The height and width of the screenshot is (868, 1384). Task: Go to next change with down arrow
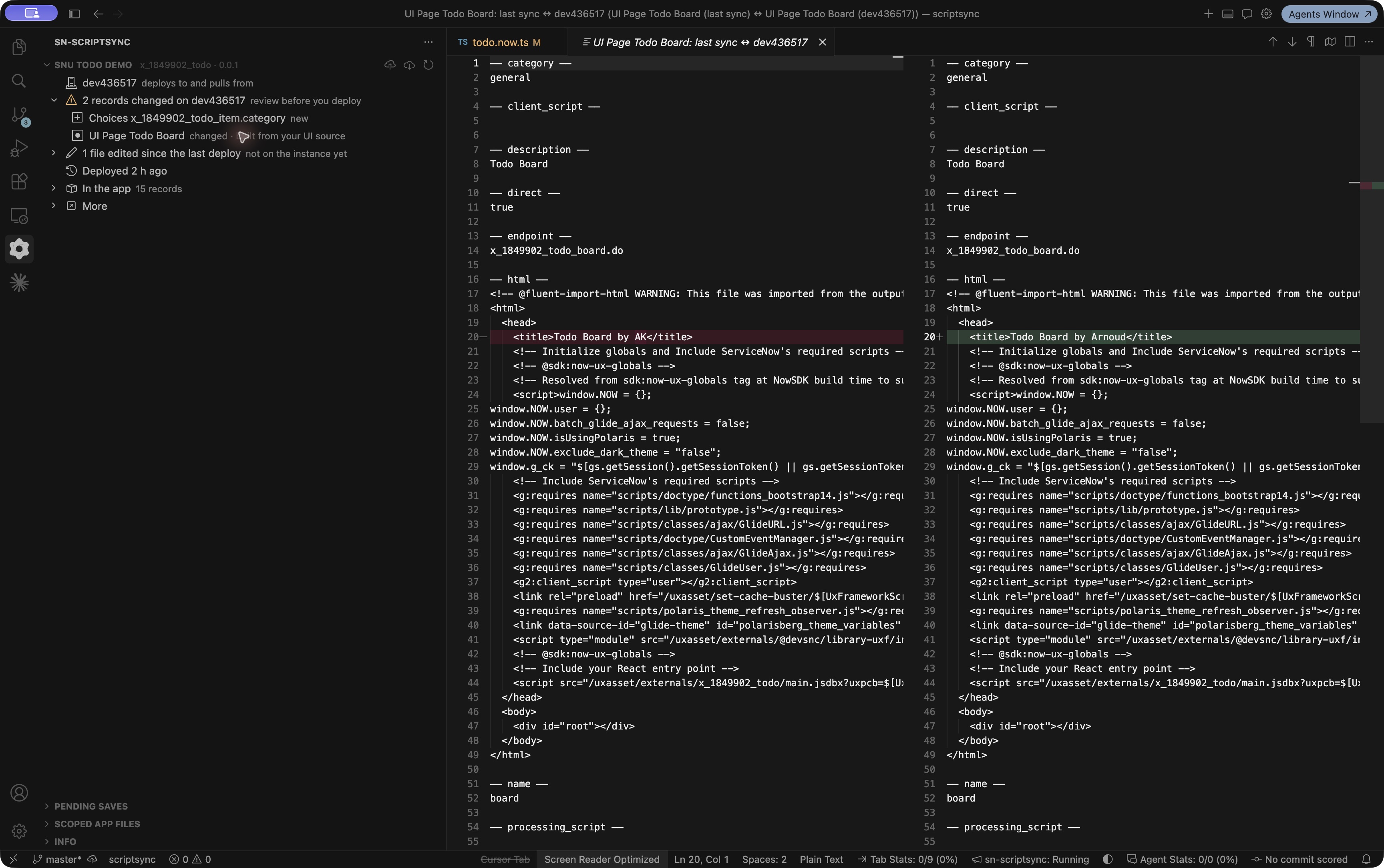pyautogui.click(x=1292, y=42)
